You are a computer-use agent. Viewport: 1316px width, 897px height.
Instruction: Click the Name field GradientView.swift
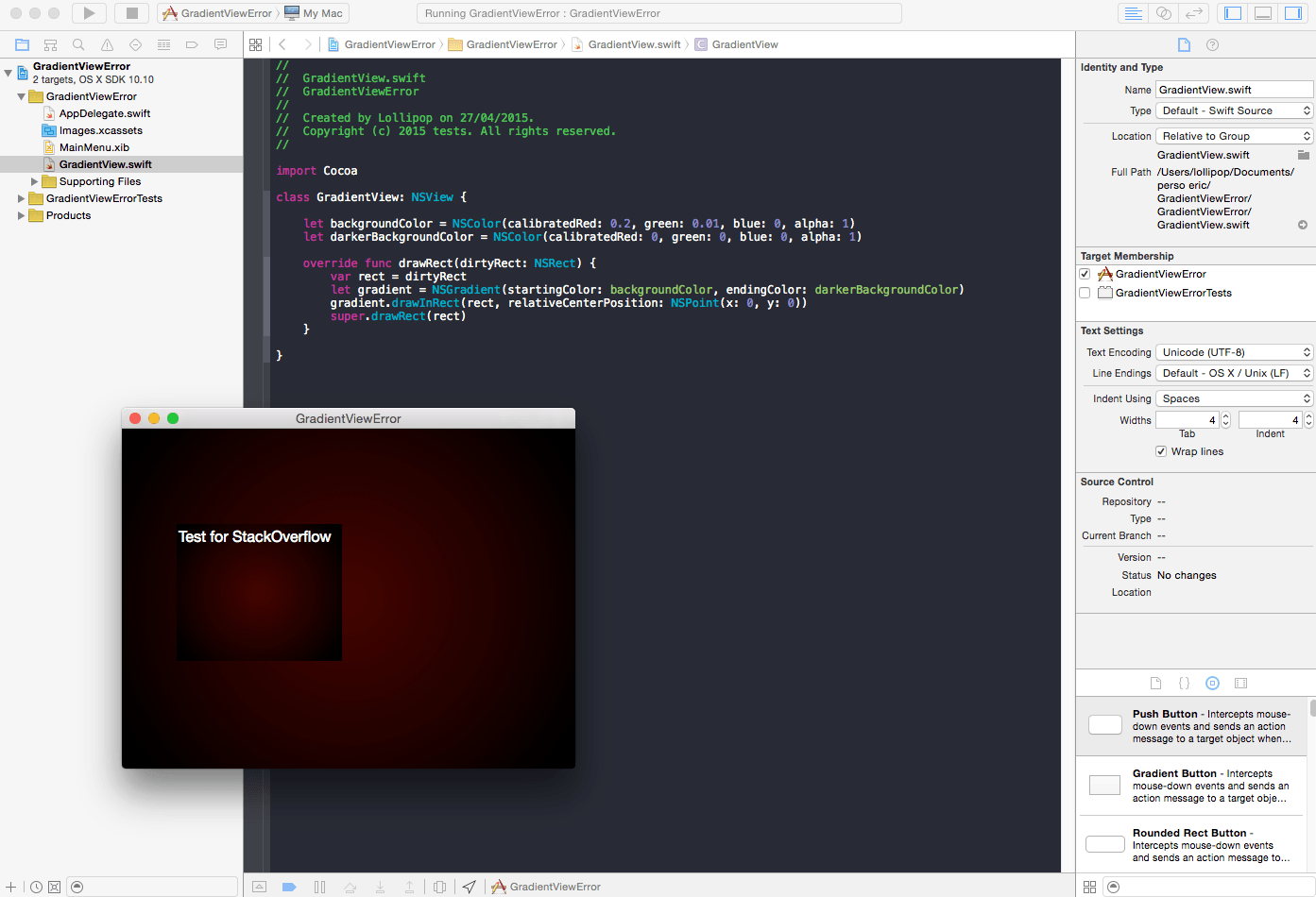click(x=1235, y=90)
